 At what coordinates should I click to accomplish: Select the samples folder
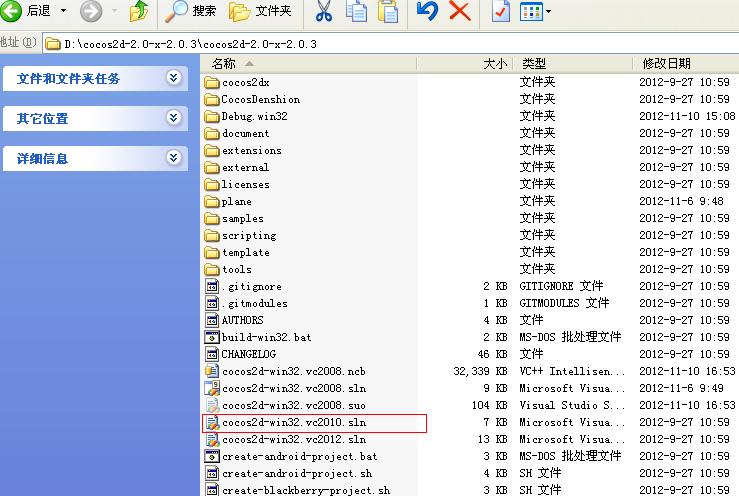pyautogui.click(x=234, y=218)
